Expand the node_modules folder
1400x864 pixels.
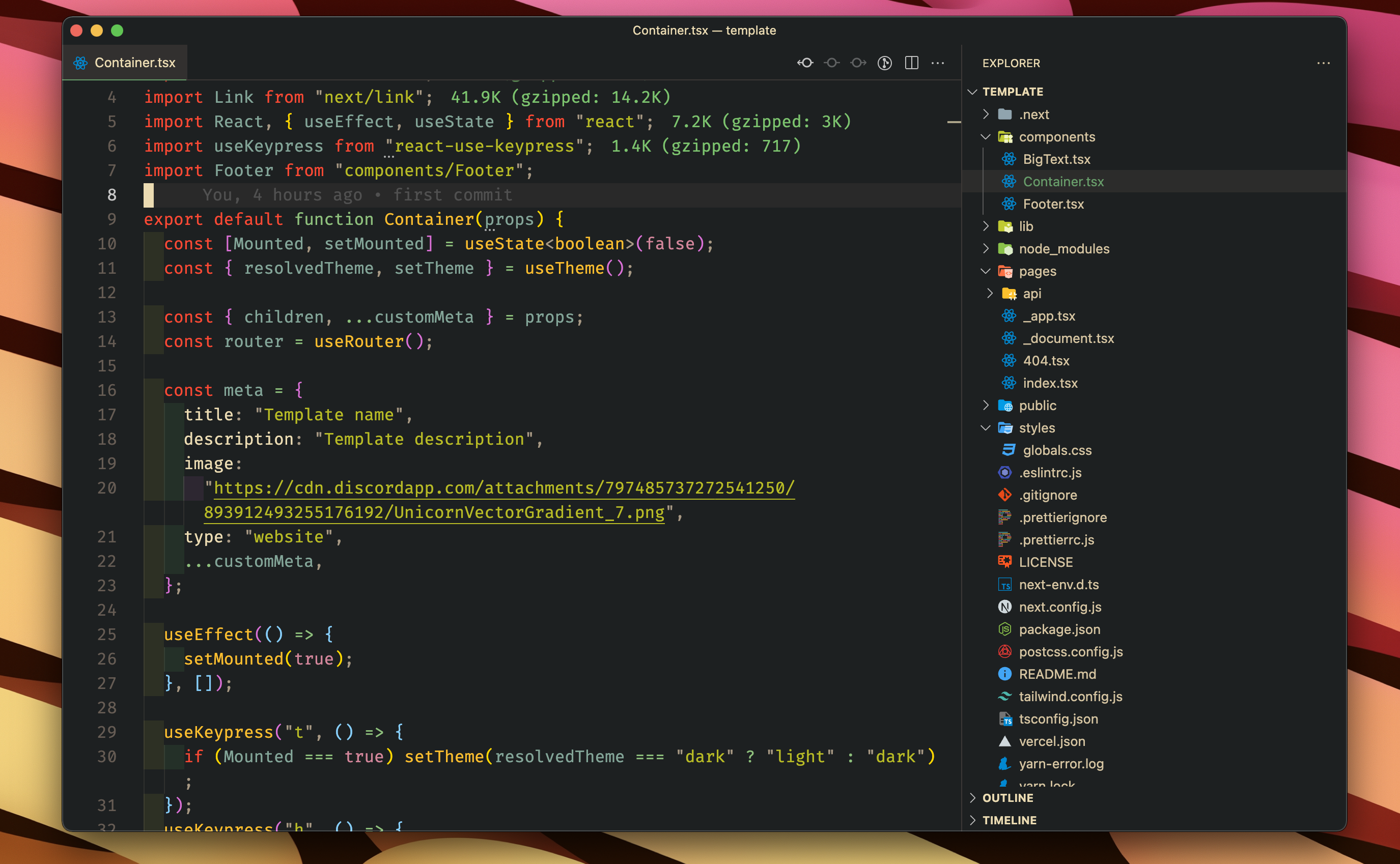coord(986,249)
